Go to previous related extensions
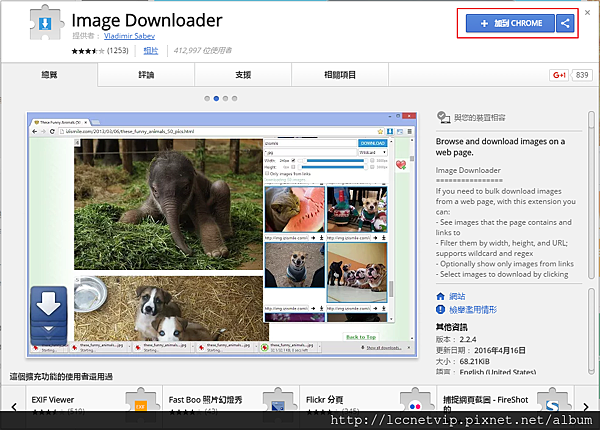The width and height of the screenshot is (600, 430). point(14,407)
